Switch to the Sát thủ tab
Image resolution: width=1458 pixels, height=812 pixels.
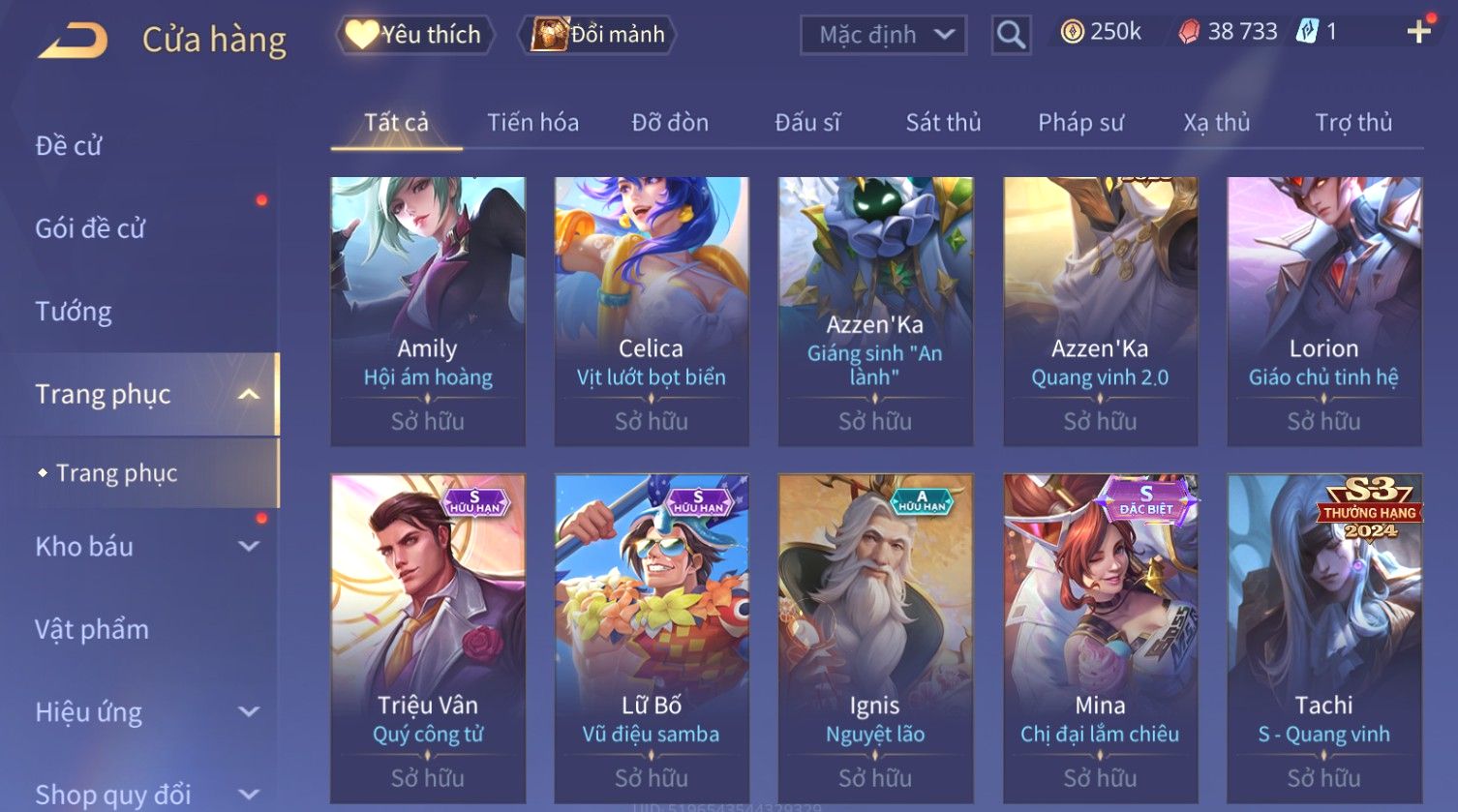[943, 123]
